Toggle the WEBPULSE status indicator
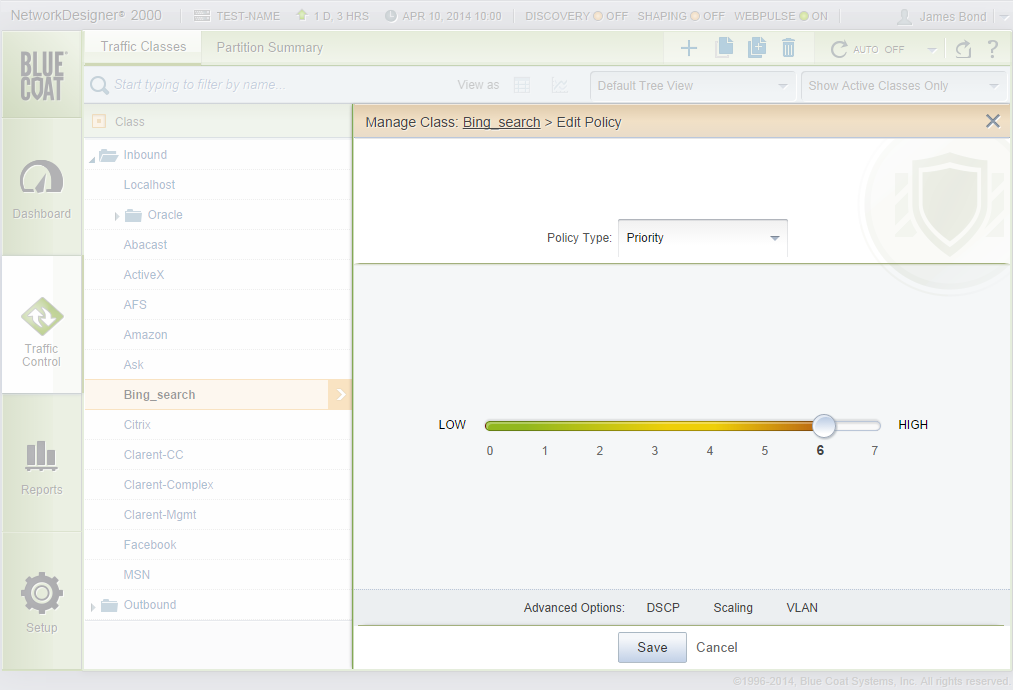 804,16
